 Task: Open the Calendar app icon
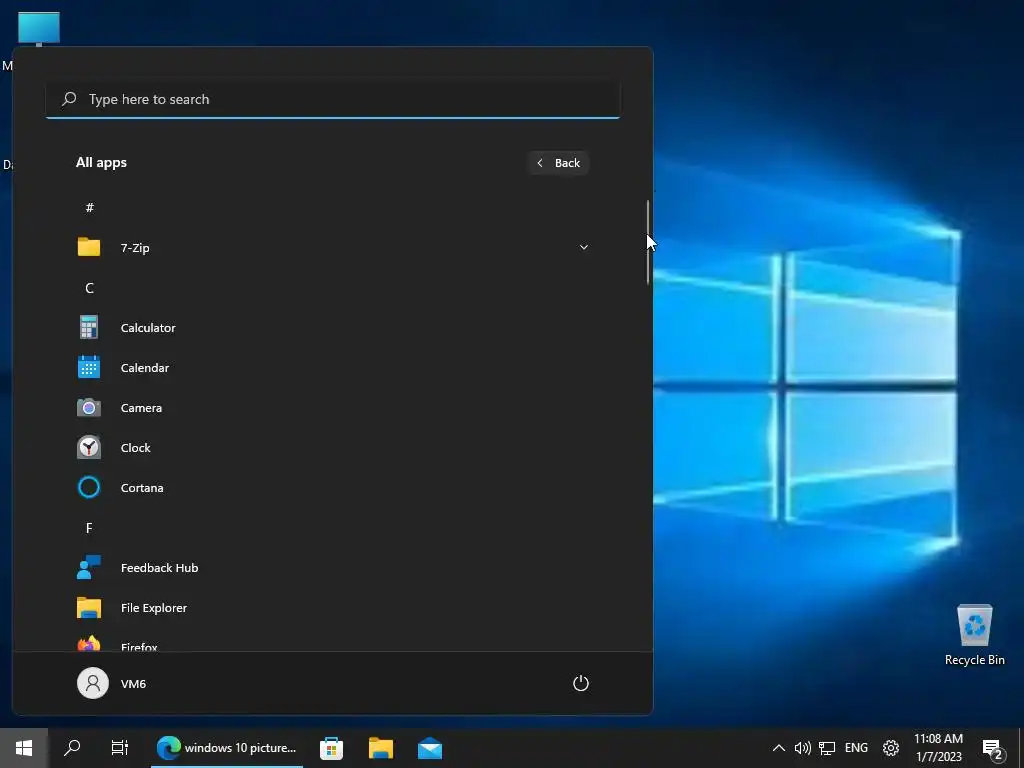tap(89, 367)
